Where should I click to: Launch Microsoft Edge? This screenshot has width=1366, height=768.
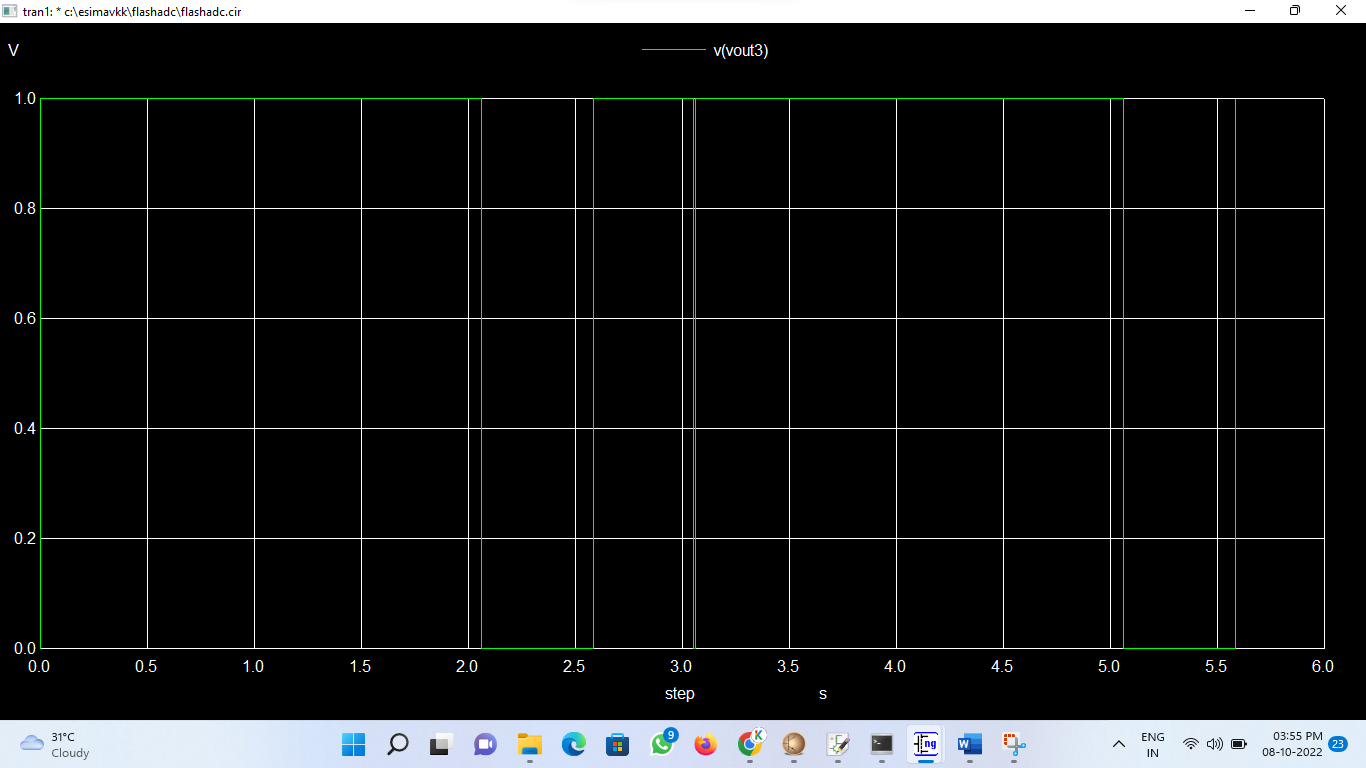click(573, 744)
